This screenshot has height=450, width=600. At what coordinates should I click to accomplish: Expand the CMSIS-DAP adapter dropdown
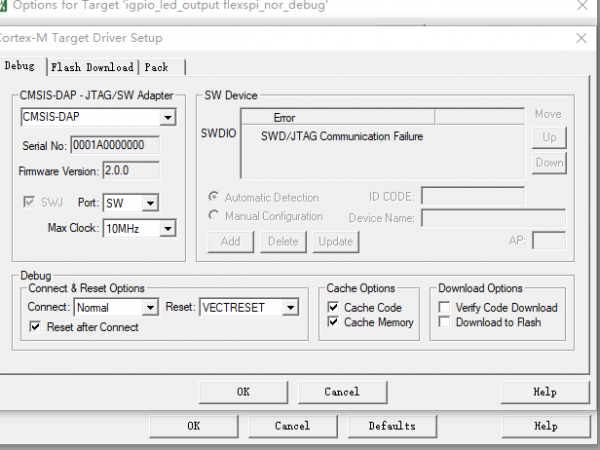(x=167, y=117)
